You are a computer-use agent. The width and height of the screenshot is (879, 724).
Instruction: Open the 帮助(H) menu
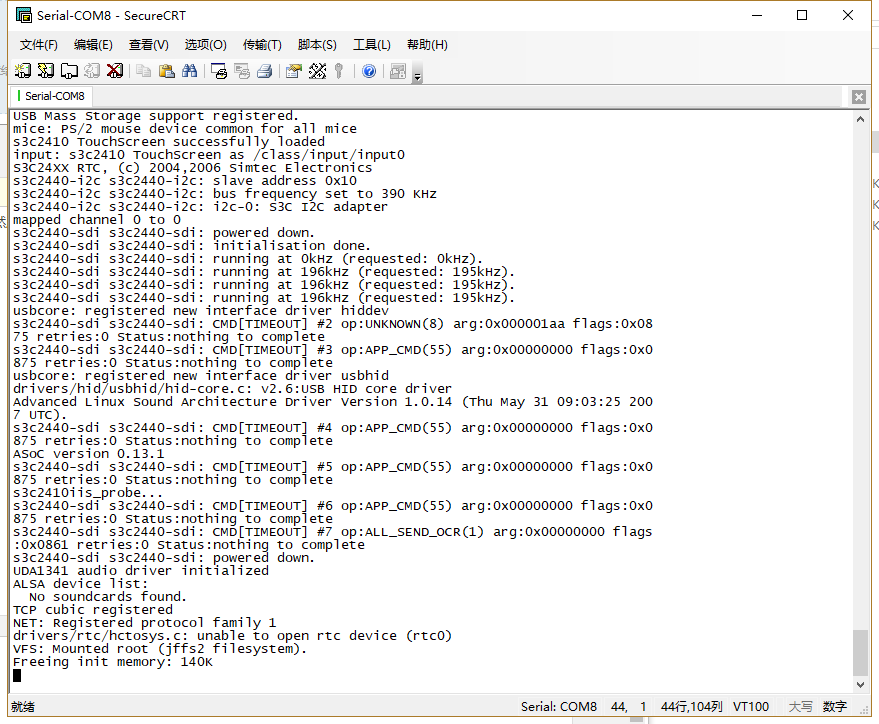(x=427, y=45)
